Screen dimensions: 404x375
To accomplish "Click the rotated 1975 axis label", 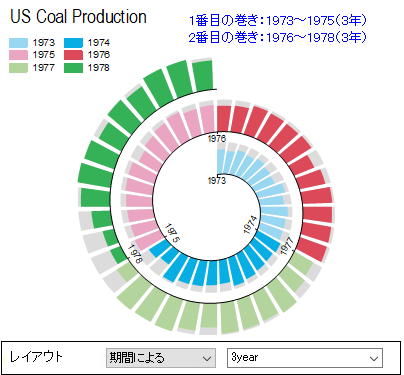I will pyautogui.click(x=172, y=233).
